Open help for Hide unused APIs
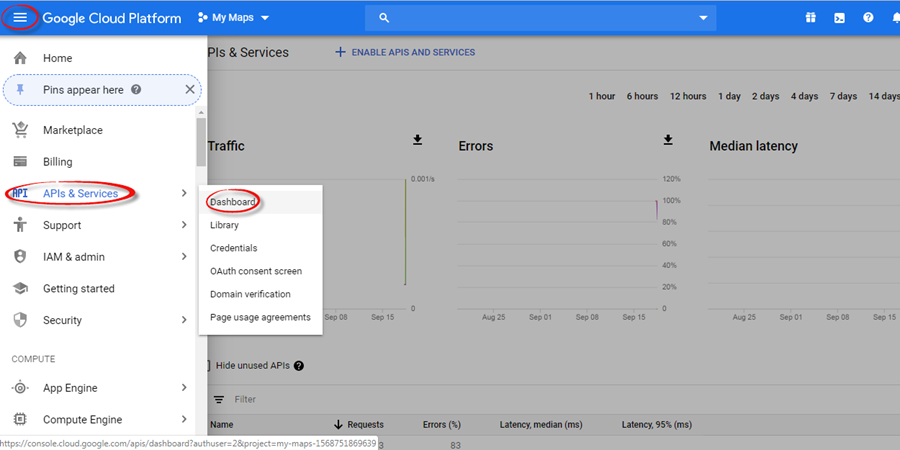The width and height of the screenshot is (900, 450). [298, 366]
